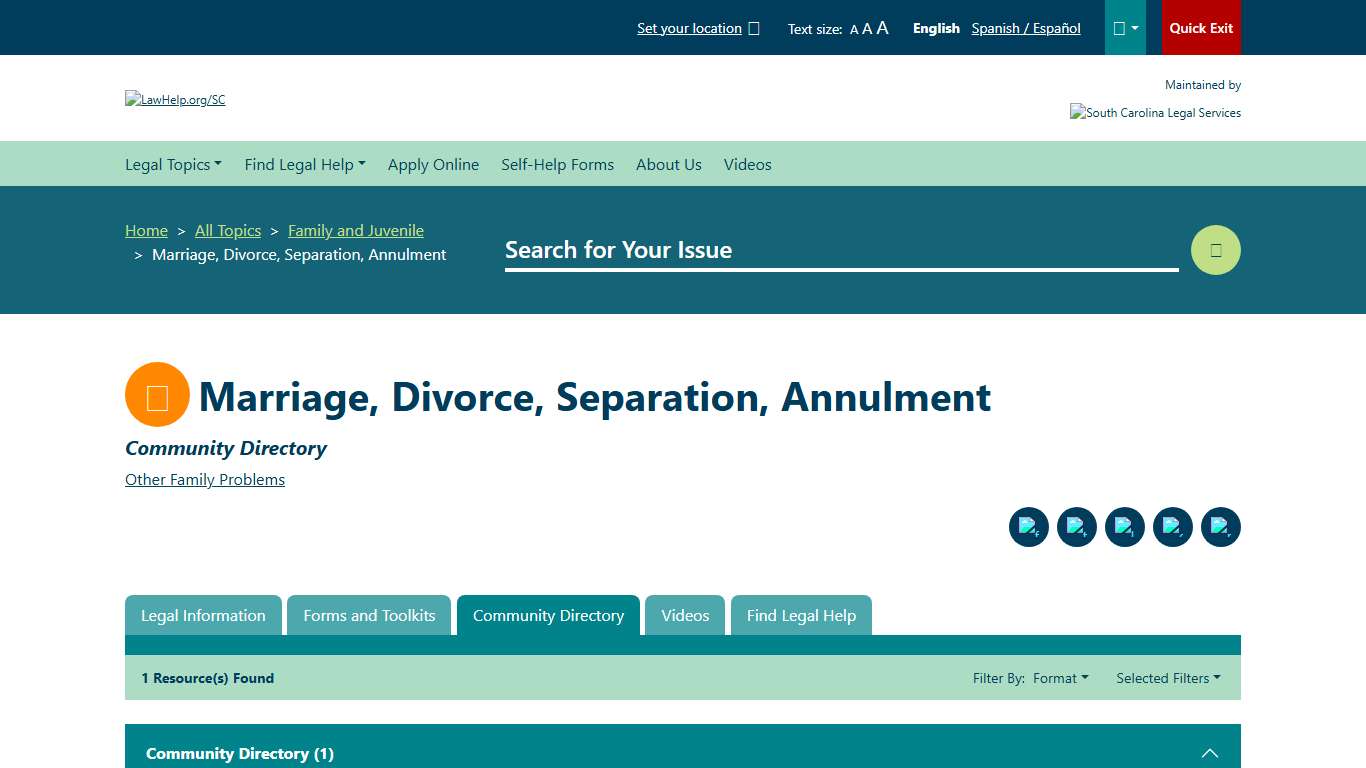
Task: Click the orange topic icon beside the page title
Action: (156, 394)
